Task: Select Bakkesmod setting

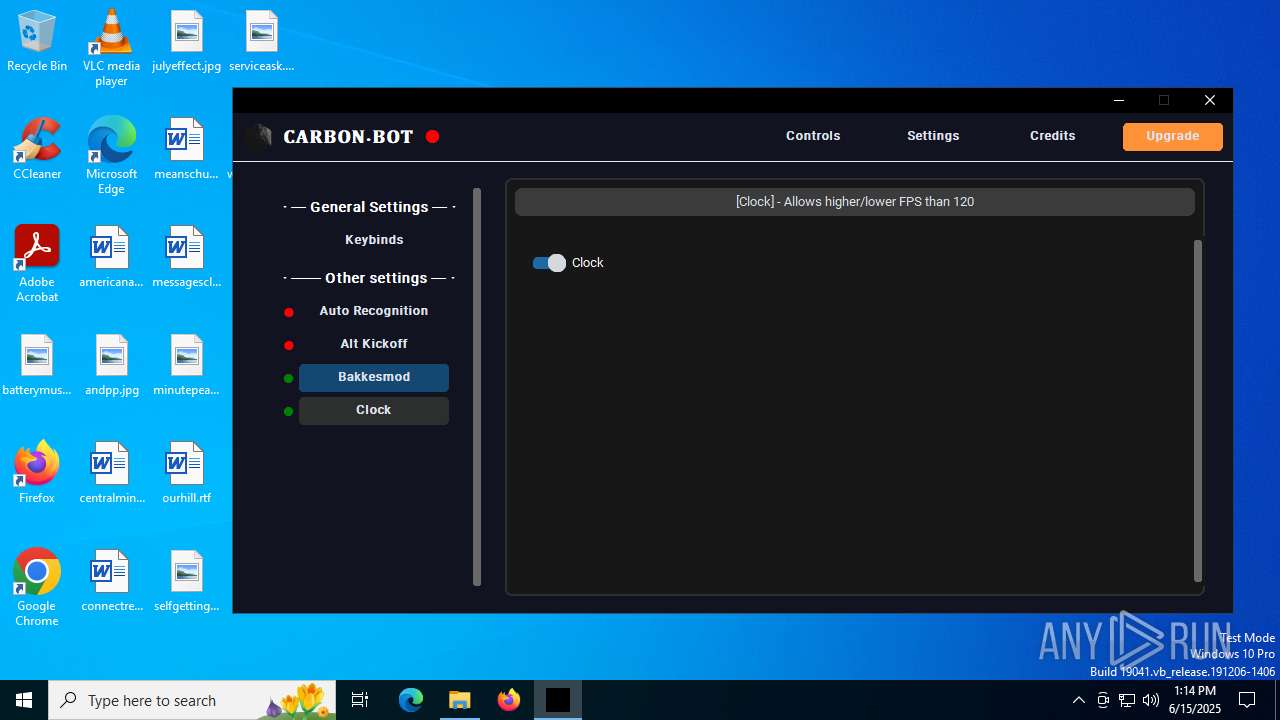Action: coord(374,377)
